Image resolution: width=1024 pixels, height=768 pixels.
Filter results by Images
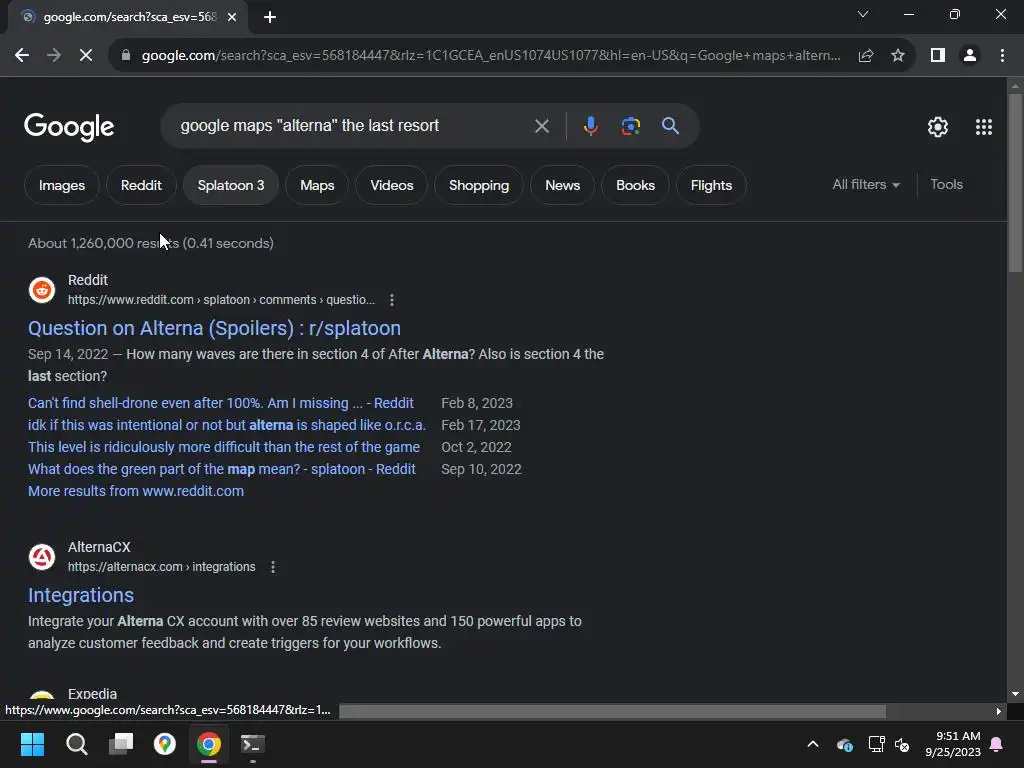click(x=62, y=185)
